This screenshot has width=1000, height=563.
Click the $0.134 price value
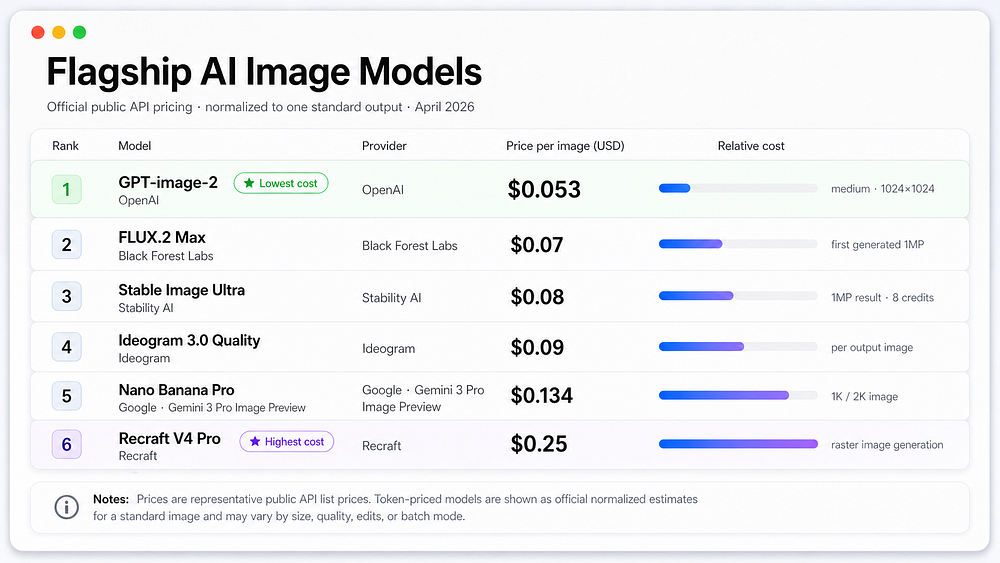(x=541, y=395)
